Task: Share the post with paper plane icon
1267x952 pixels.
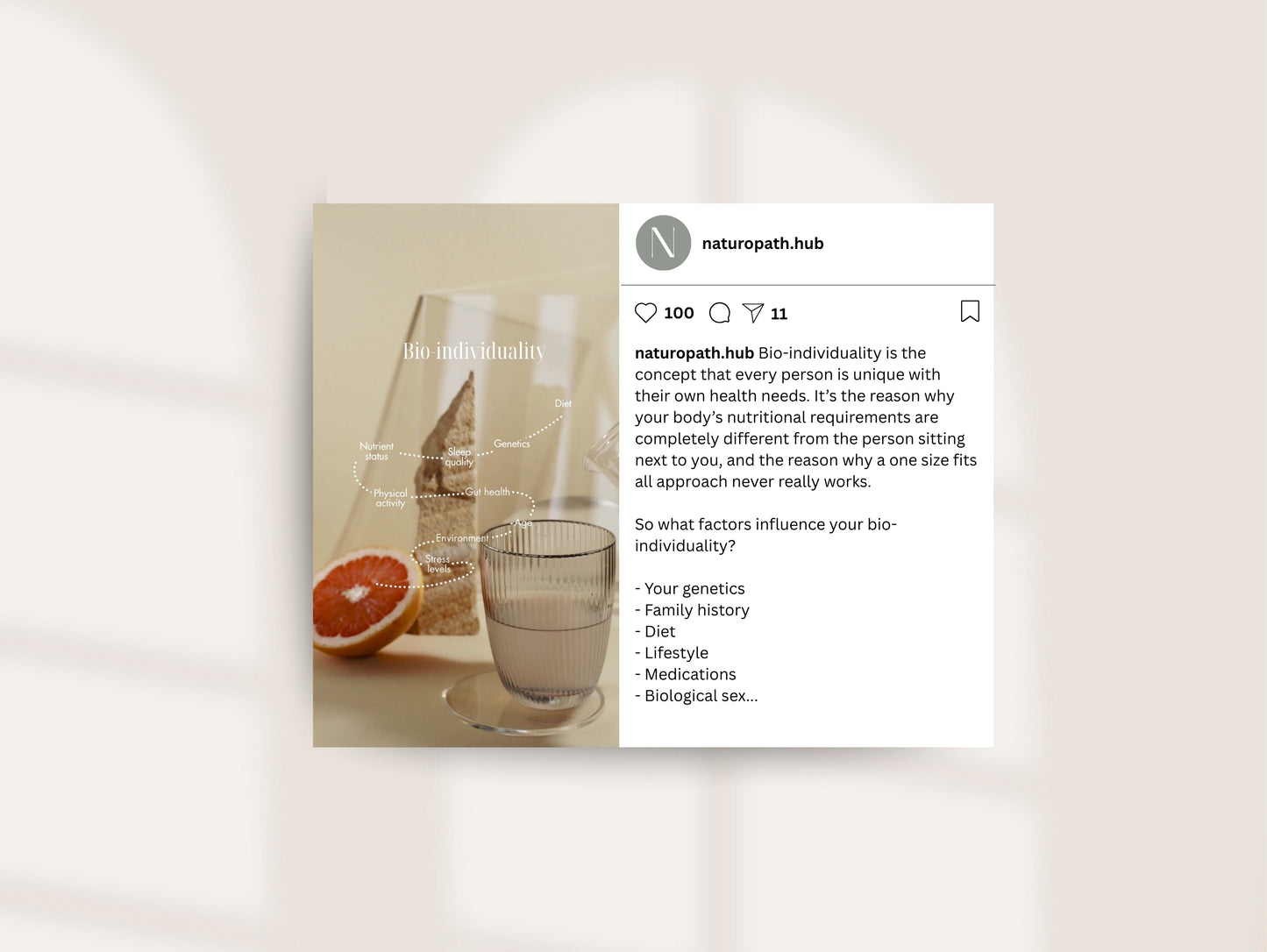Action: 753,313
